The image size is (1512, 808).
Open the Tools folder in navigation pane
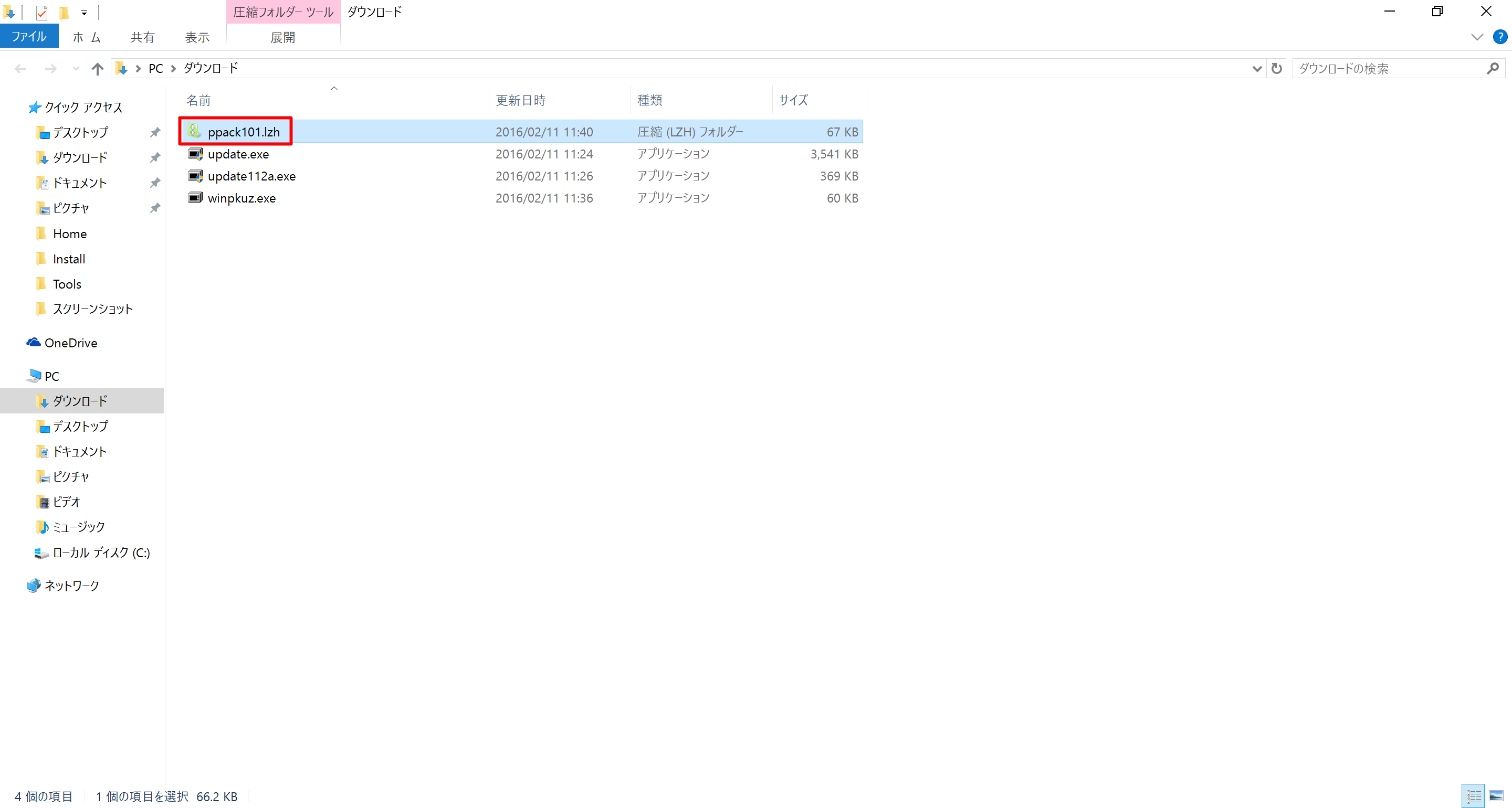67,284
